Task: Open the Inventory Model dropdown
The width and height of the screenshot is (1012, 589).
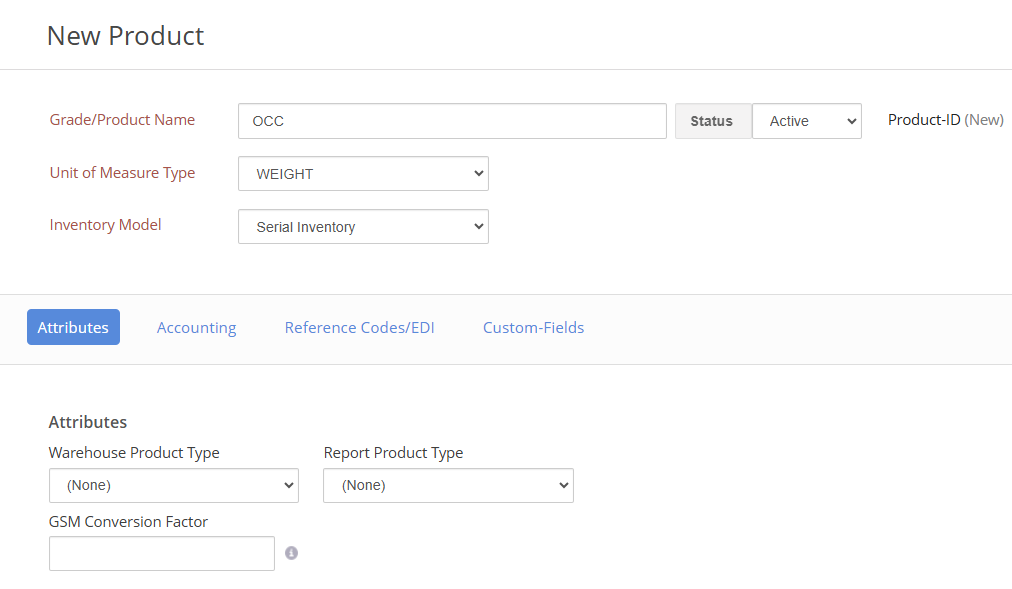Action: [363, 227]
